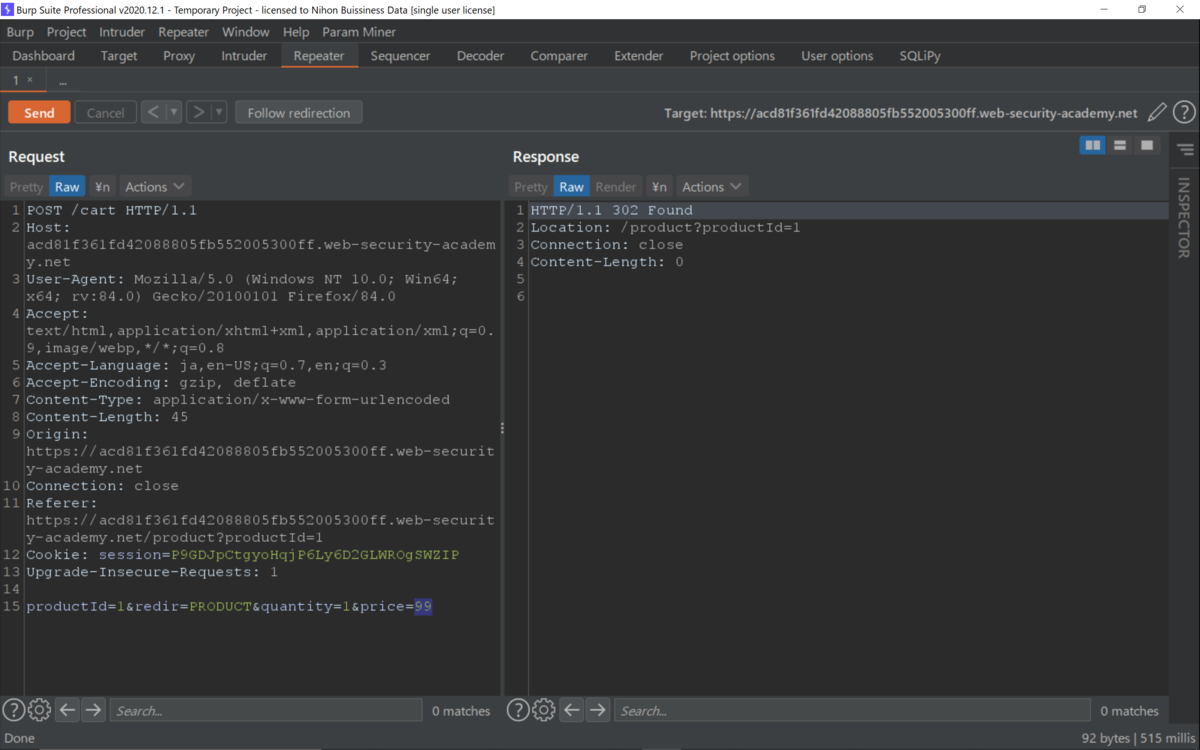Expand the INSPECTOR side panel
Screen dimensions: 1200x750
coord(1184,218)
